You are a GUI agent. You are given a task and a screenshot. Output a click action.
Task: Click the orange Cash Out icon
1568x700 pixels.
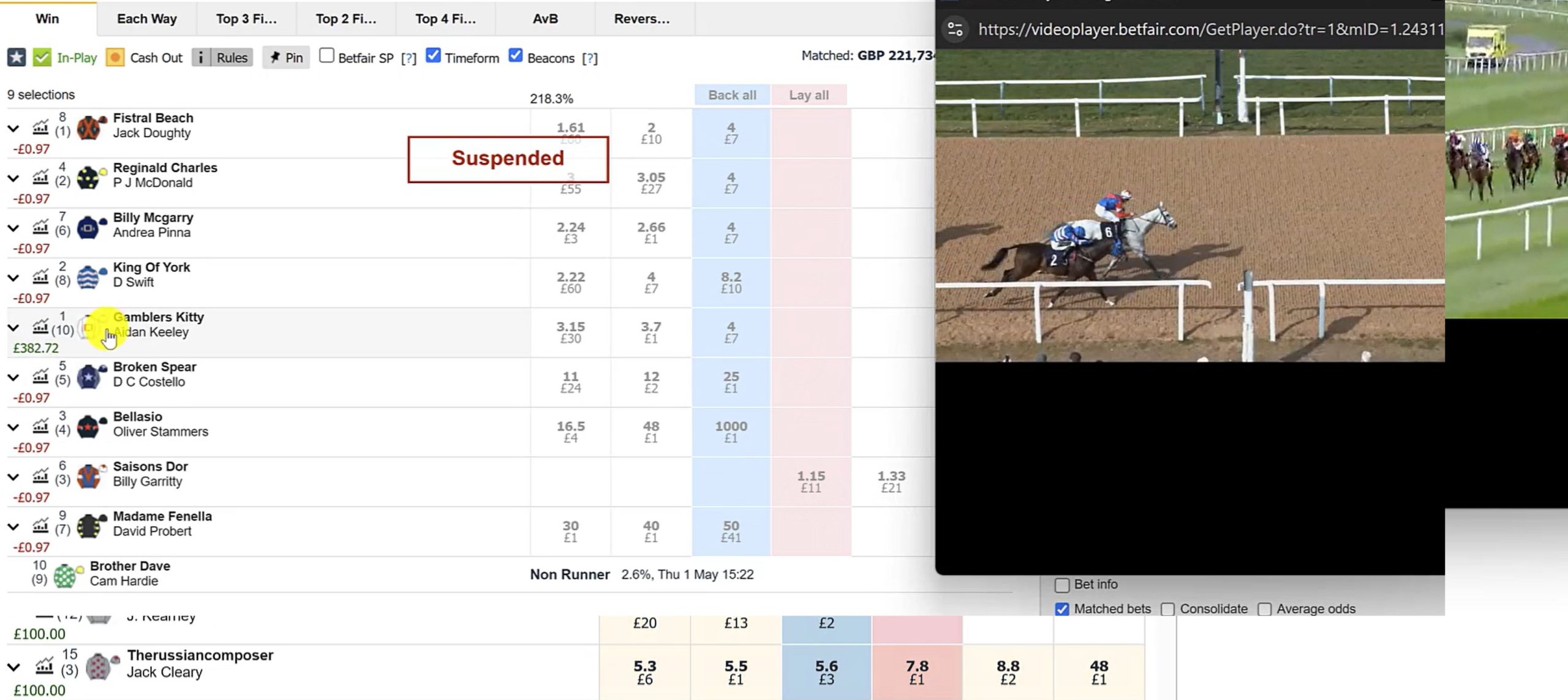115,58
